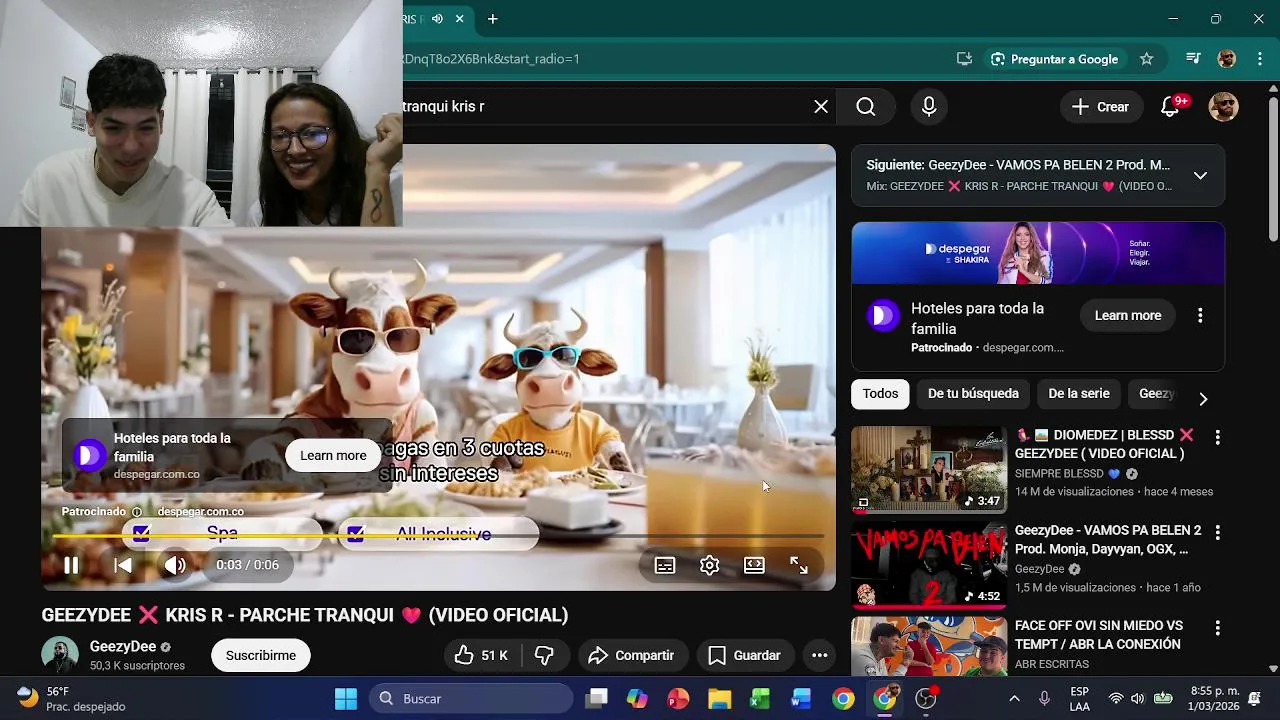This screenshot has width=1280, height=720.
Task: Open weather widget showing 56°F
Action: (x=72, y=698)
